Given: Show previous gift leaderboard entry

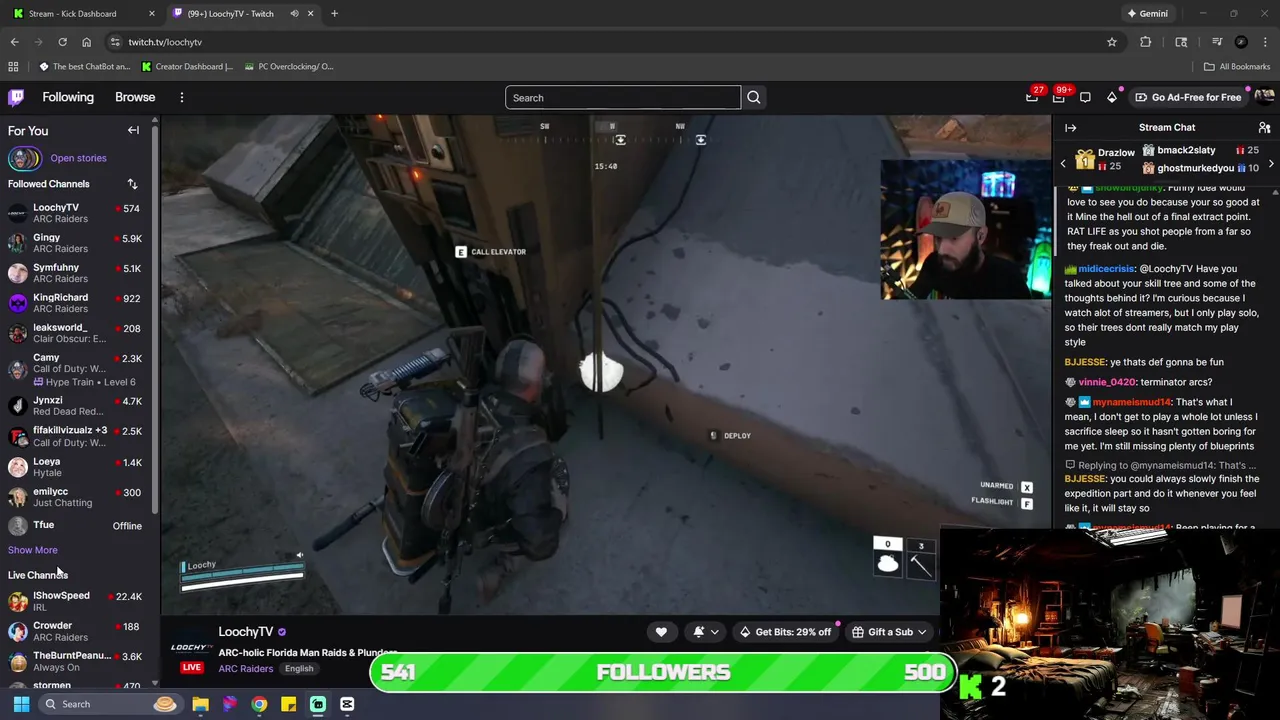Looking at the screenshot, I should click(x=1063, y=163).
